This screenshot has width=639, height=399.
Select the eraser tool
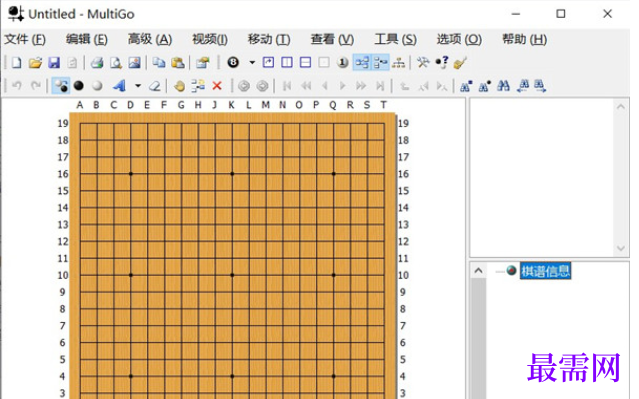coord(154,86)
